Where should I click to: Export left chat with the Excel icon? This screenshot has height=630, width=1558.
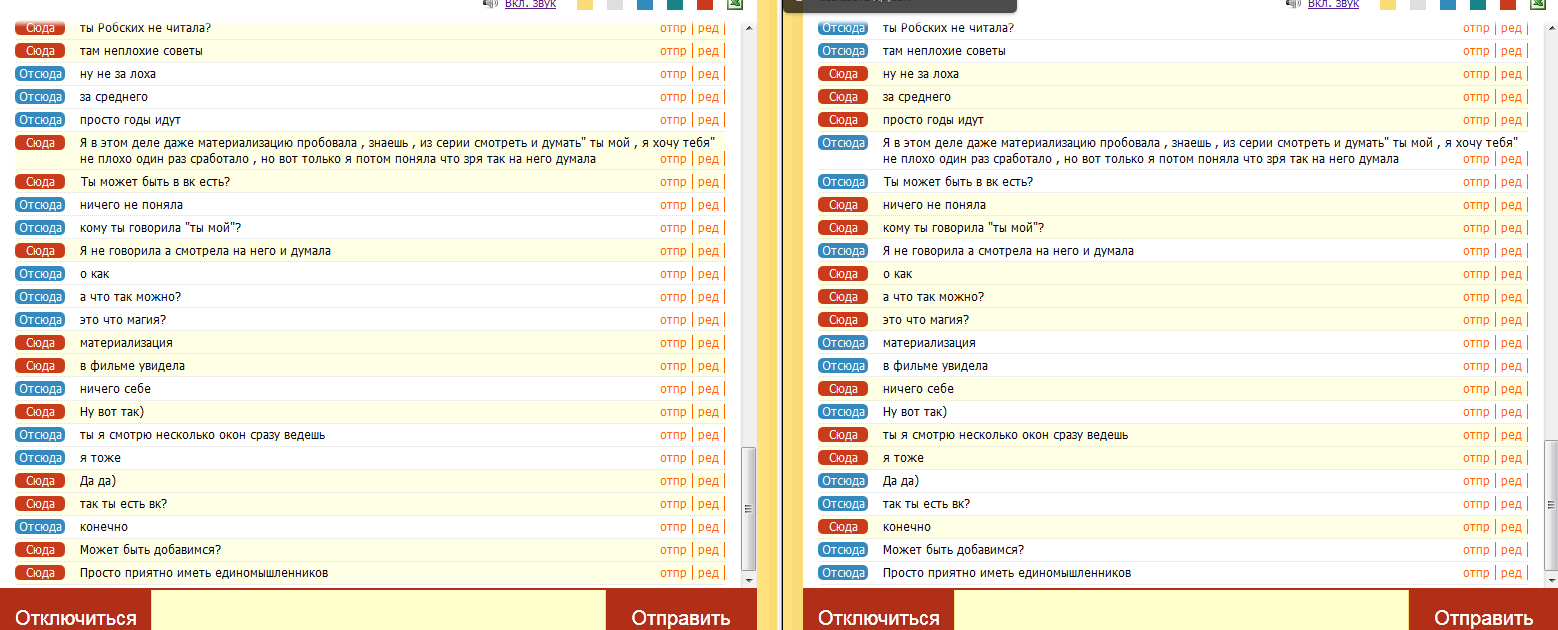point(734,4)
